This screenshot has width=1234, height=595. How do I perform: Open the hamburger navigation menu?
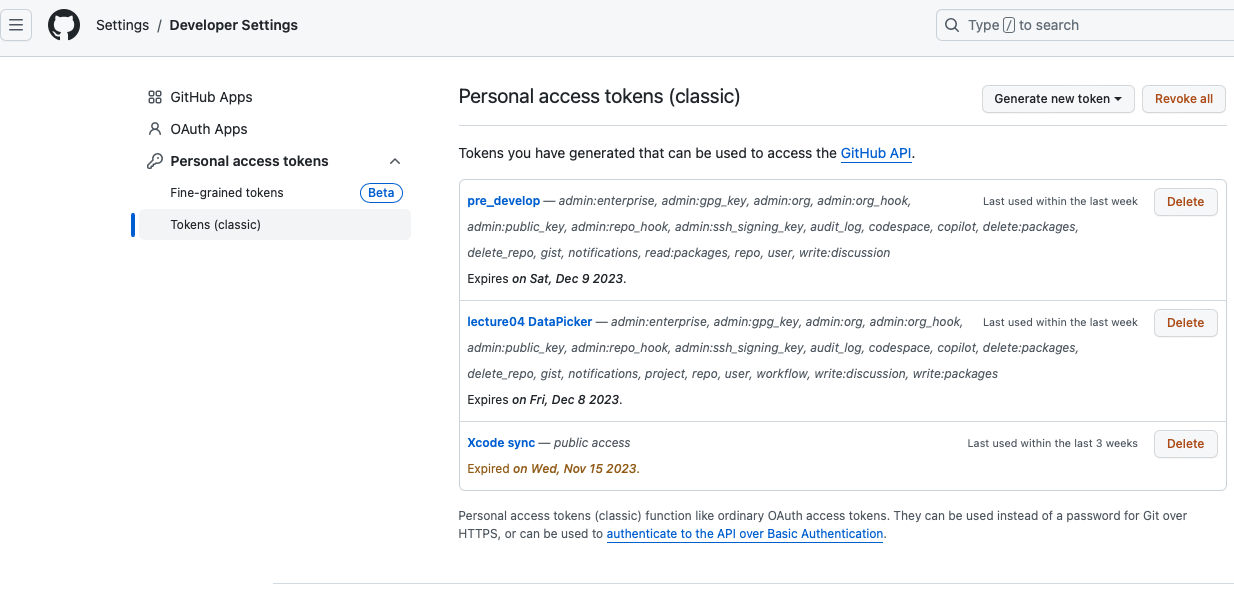(x=16, y=25)
